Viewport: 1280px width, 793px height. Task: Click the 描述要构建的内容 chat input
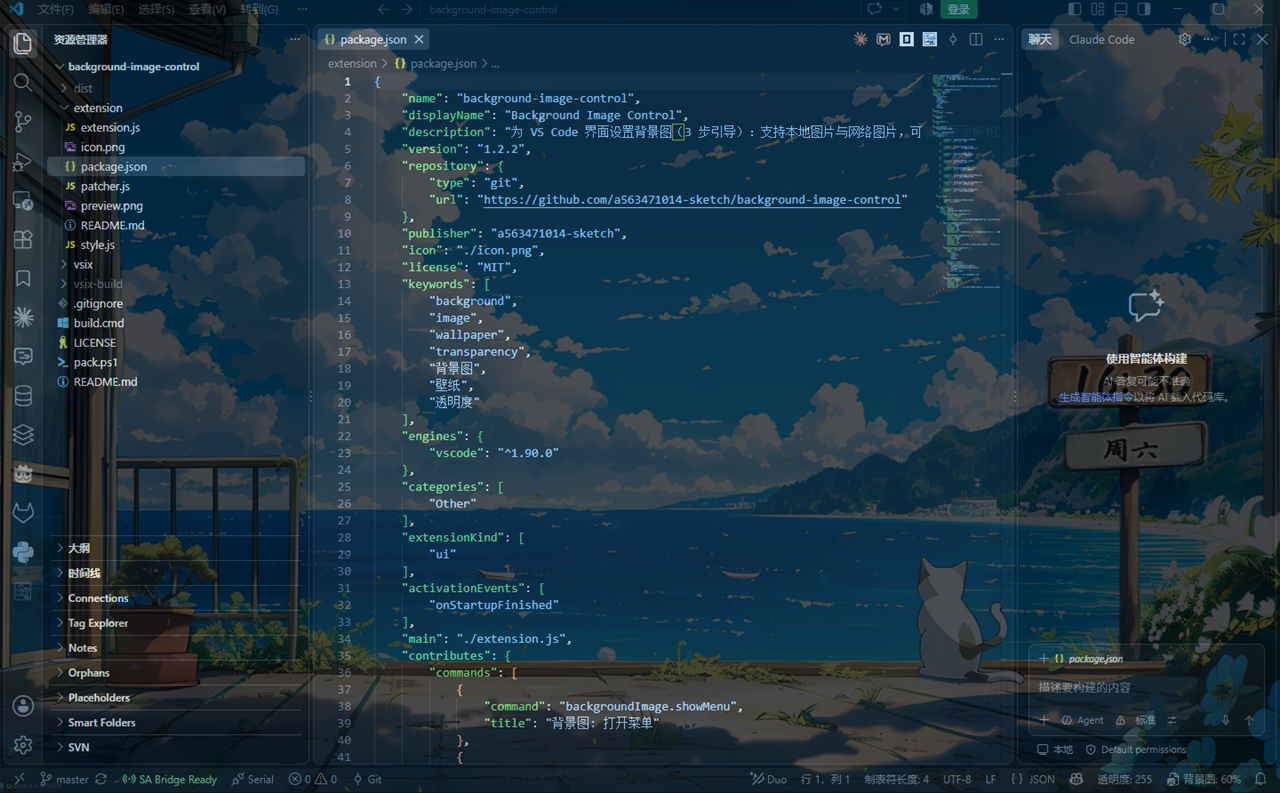click(x=1144, y=687)
